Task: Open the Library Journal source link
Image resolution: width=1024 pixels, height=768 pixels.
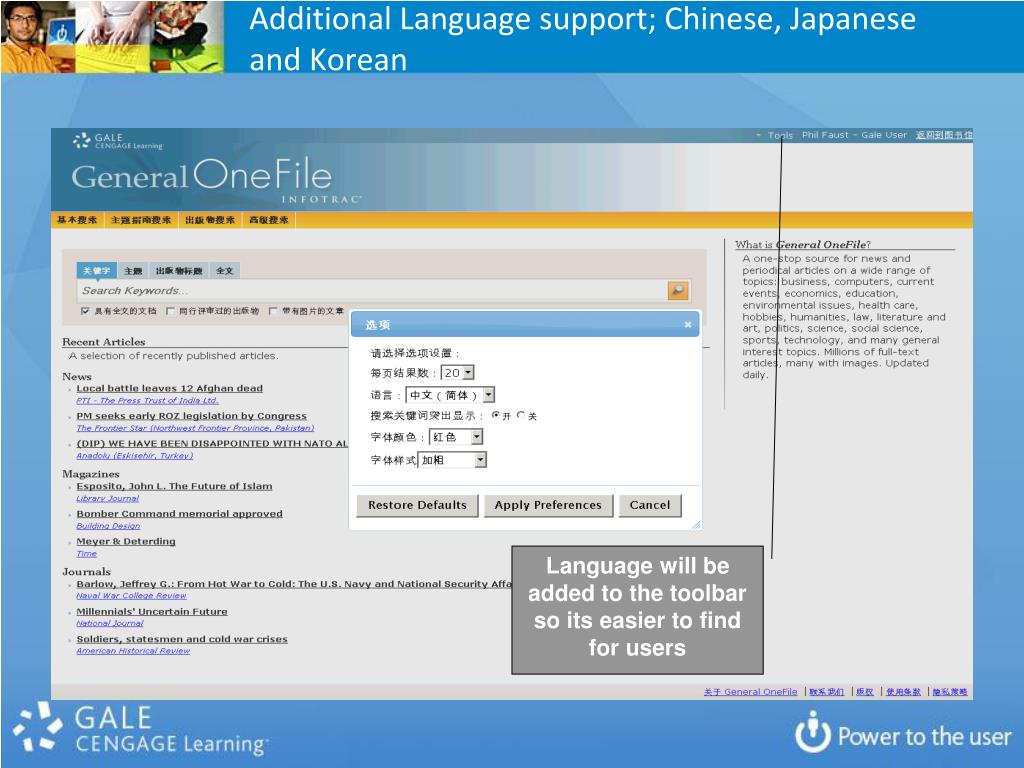Action: [x=108, y=499]
